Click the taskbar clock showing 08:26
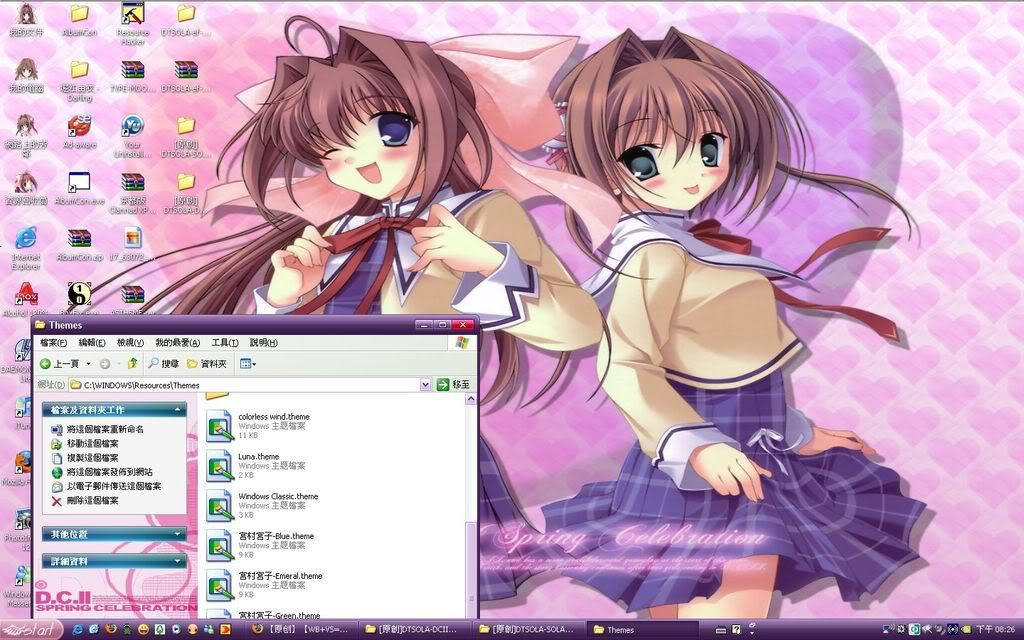This screenshot has height=640, width=1024. tap(997, 630)
